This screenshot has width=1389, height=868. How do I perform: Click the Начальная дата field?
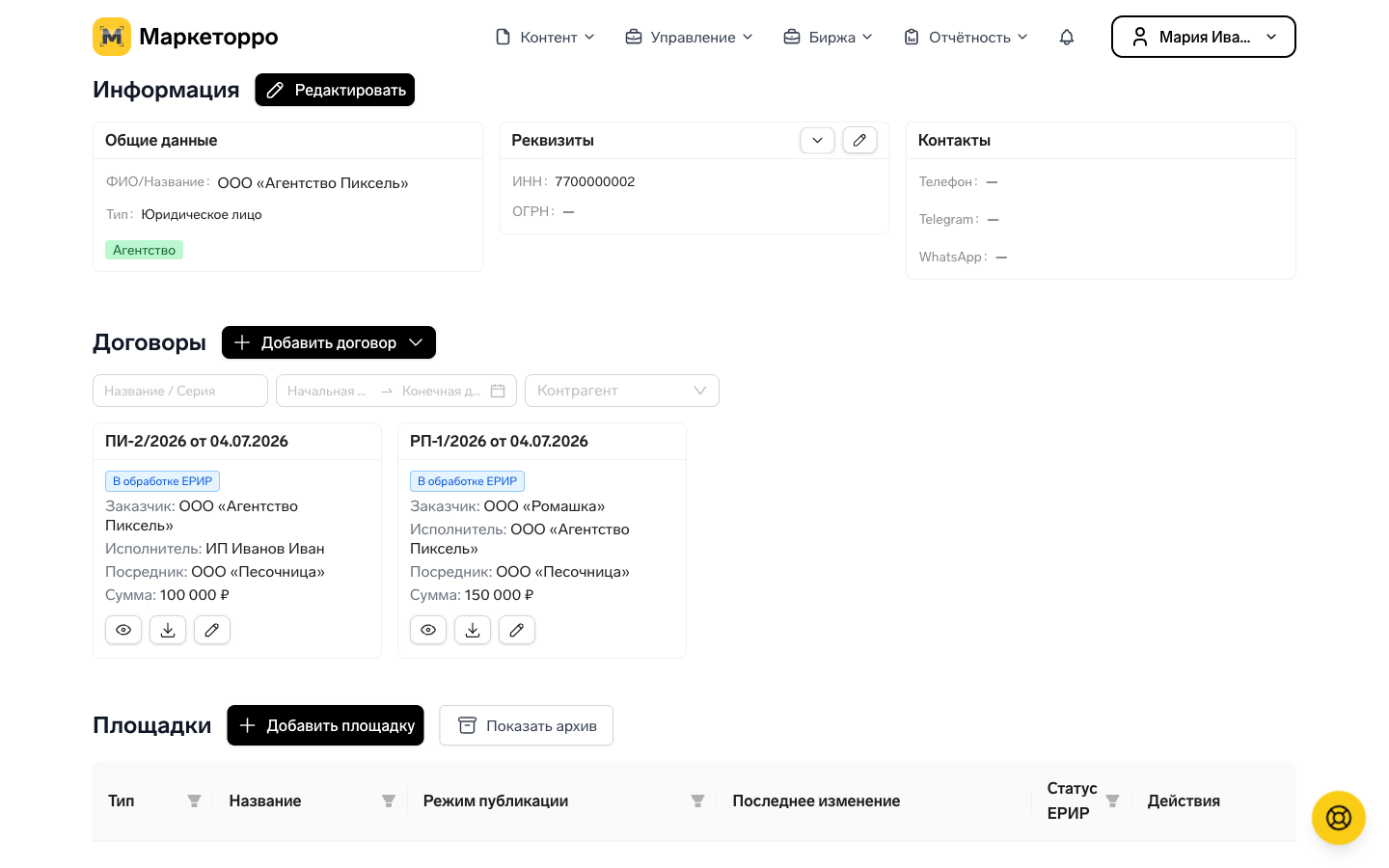pos(328,391)
